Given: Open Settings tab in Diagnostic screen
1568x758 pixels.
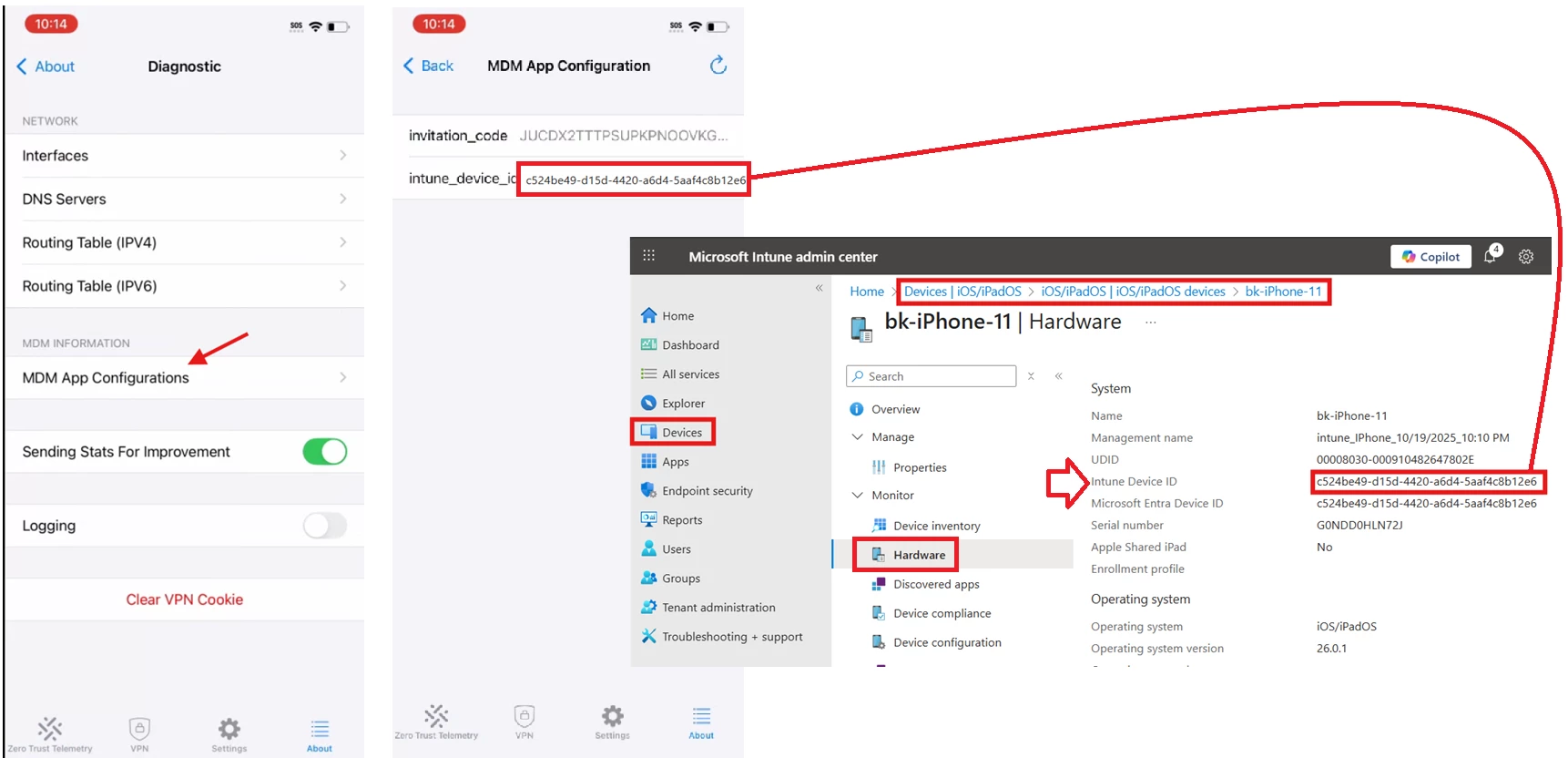Looking at the screenshot, I should [229, 735].
